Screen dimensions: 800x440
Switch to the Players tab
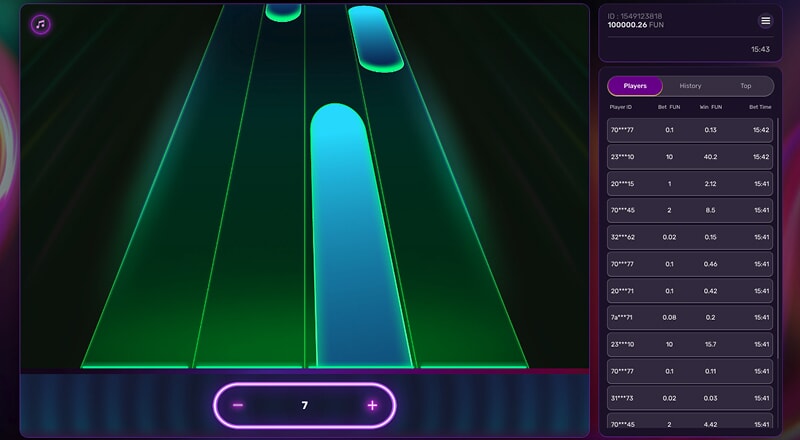pos(635,86)
